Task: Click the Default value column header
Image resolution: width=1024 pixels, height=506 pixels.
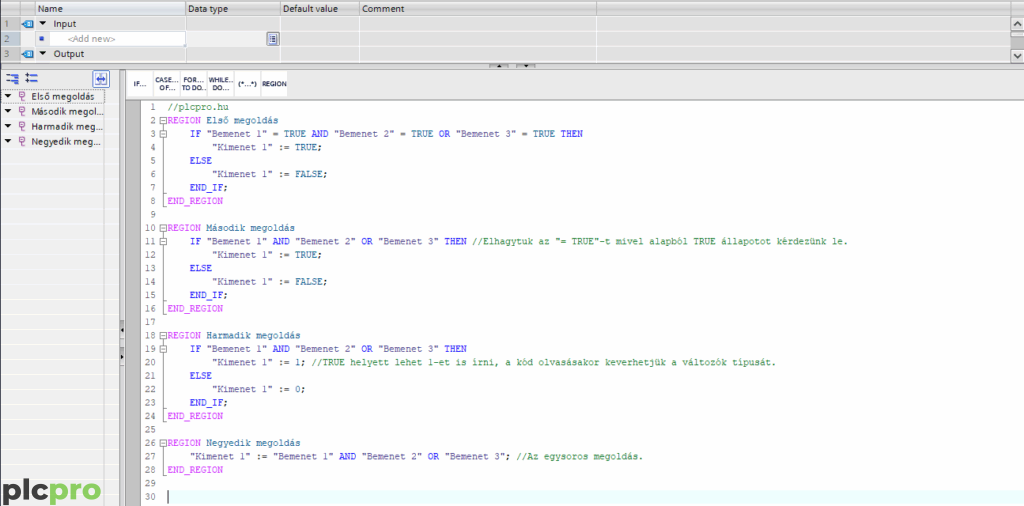Action: click(x=320, y=9)
